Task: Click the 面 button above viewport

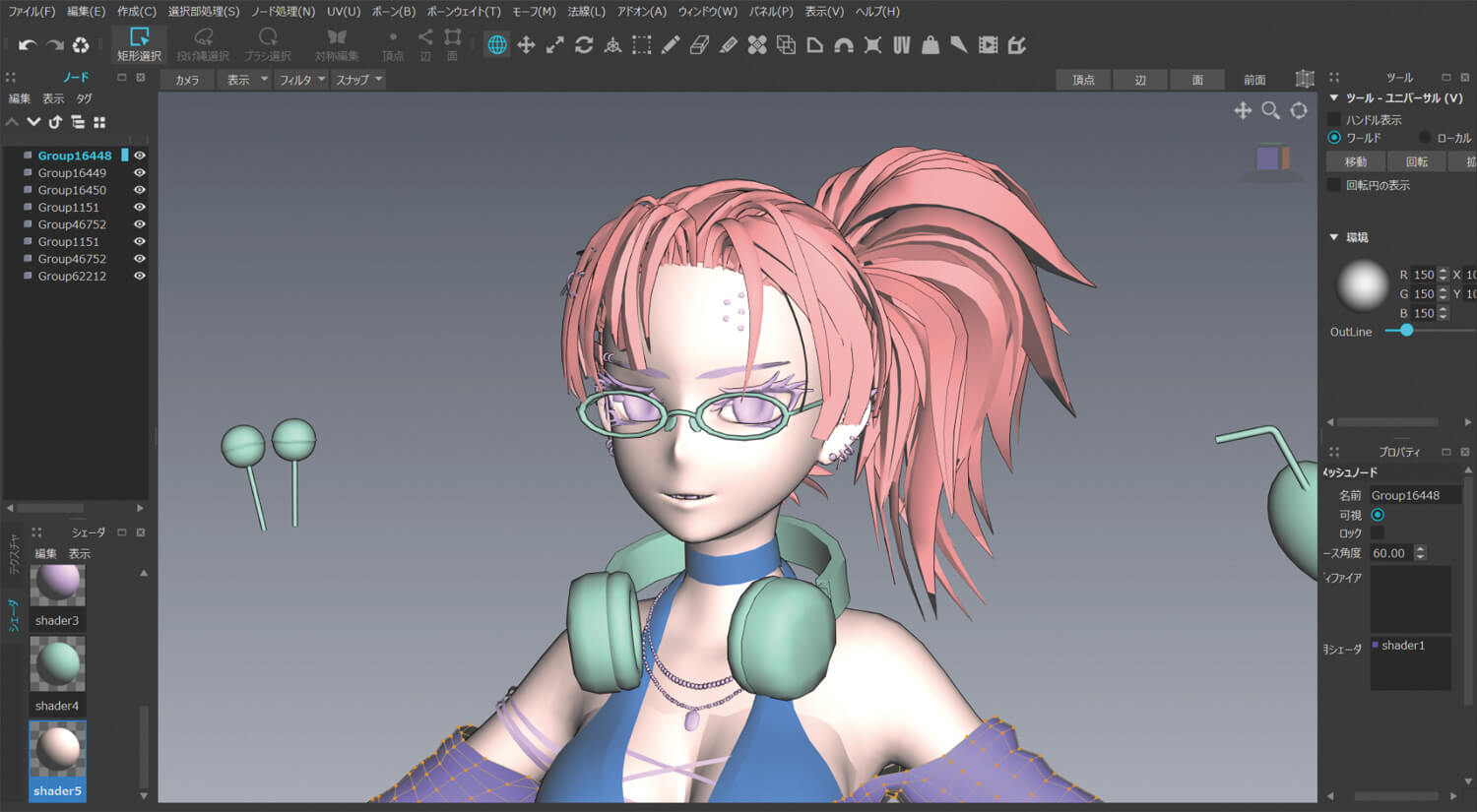Action: [x=1197, y=80]
